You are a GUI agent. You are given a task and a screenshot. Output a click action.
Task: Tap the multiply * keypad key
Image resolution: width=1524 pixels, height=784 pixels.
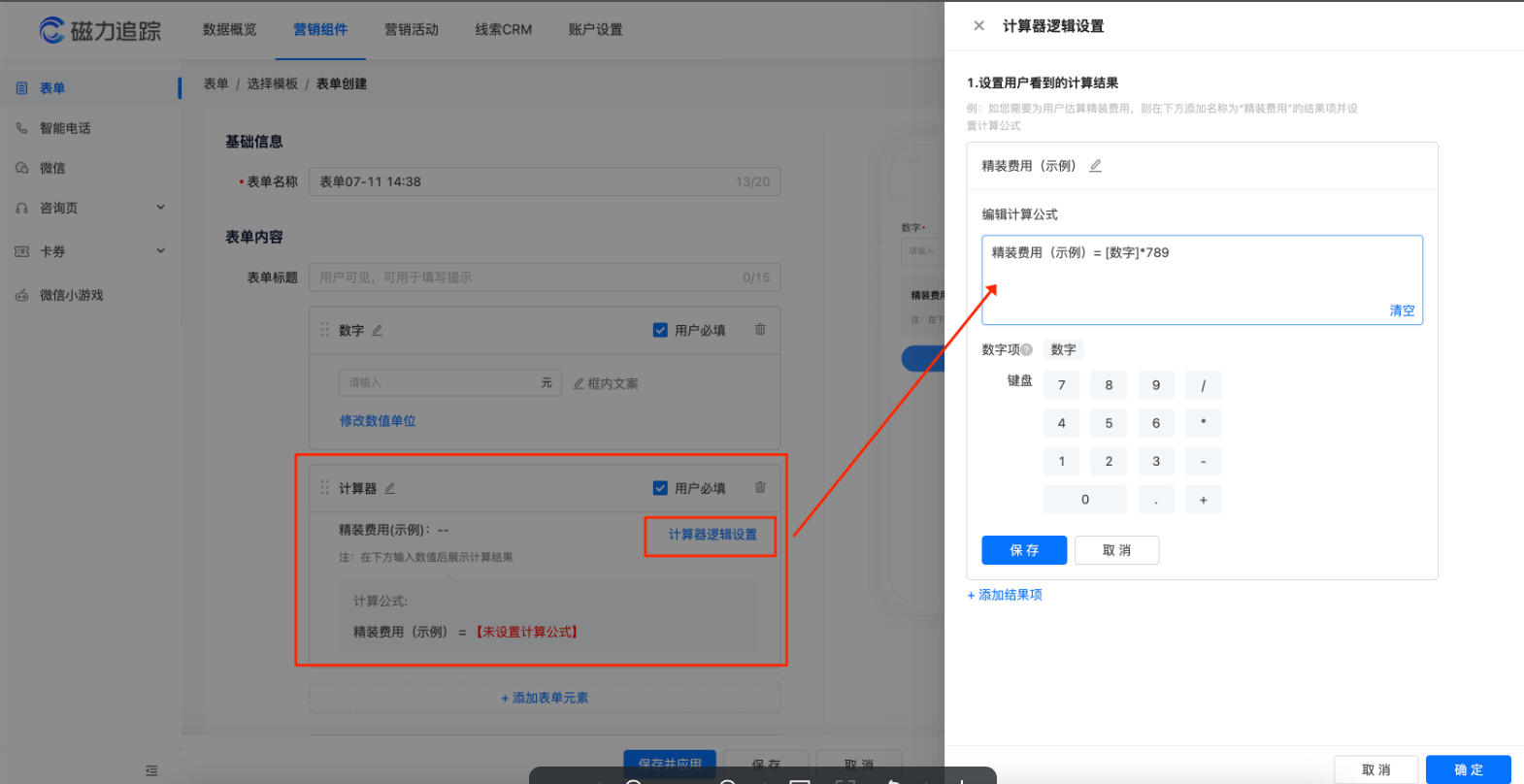1204,423
